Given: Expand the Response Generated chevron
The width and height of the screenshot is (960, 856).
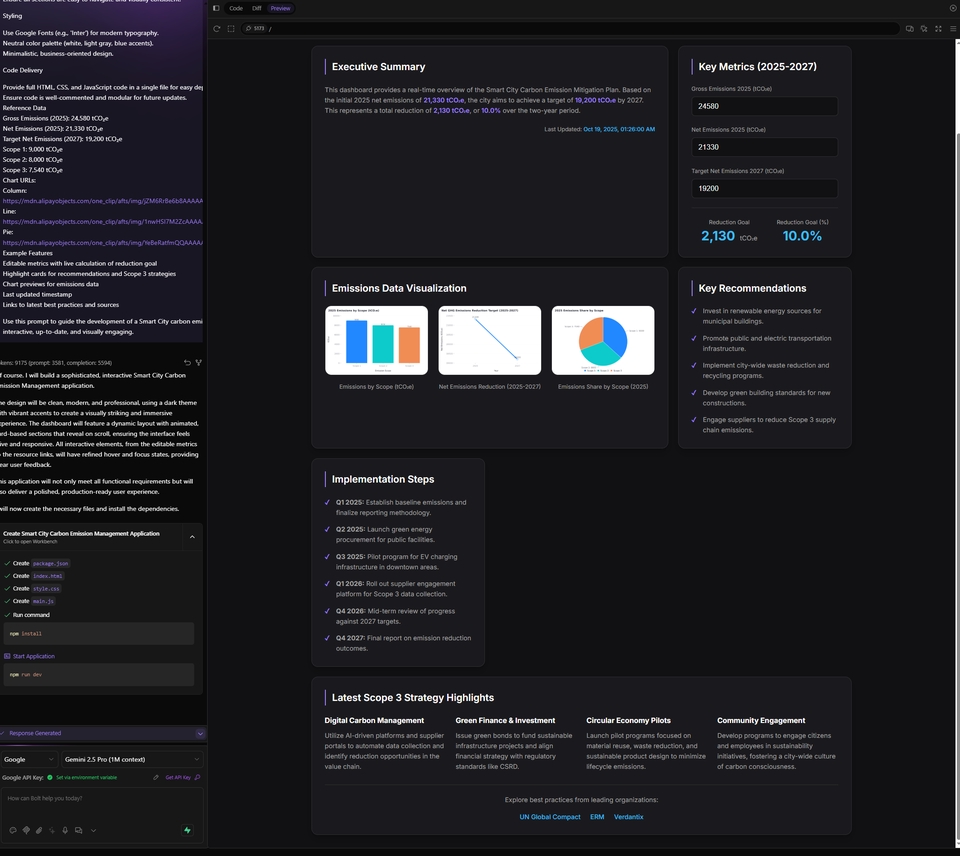Looking at the screenshot, I should (x=200, y=734).
